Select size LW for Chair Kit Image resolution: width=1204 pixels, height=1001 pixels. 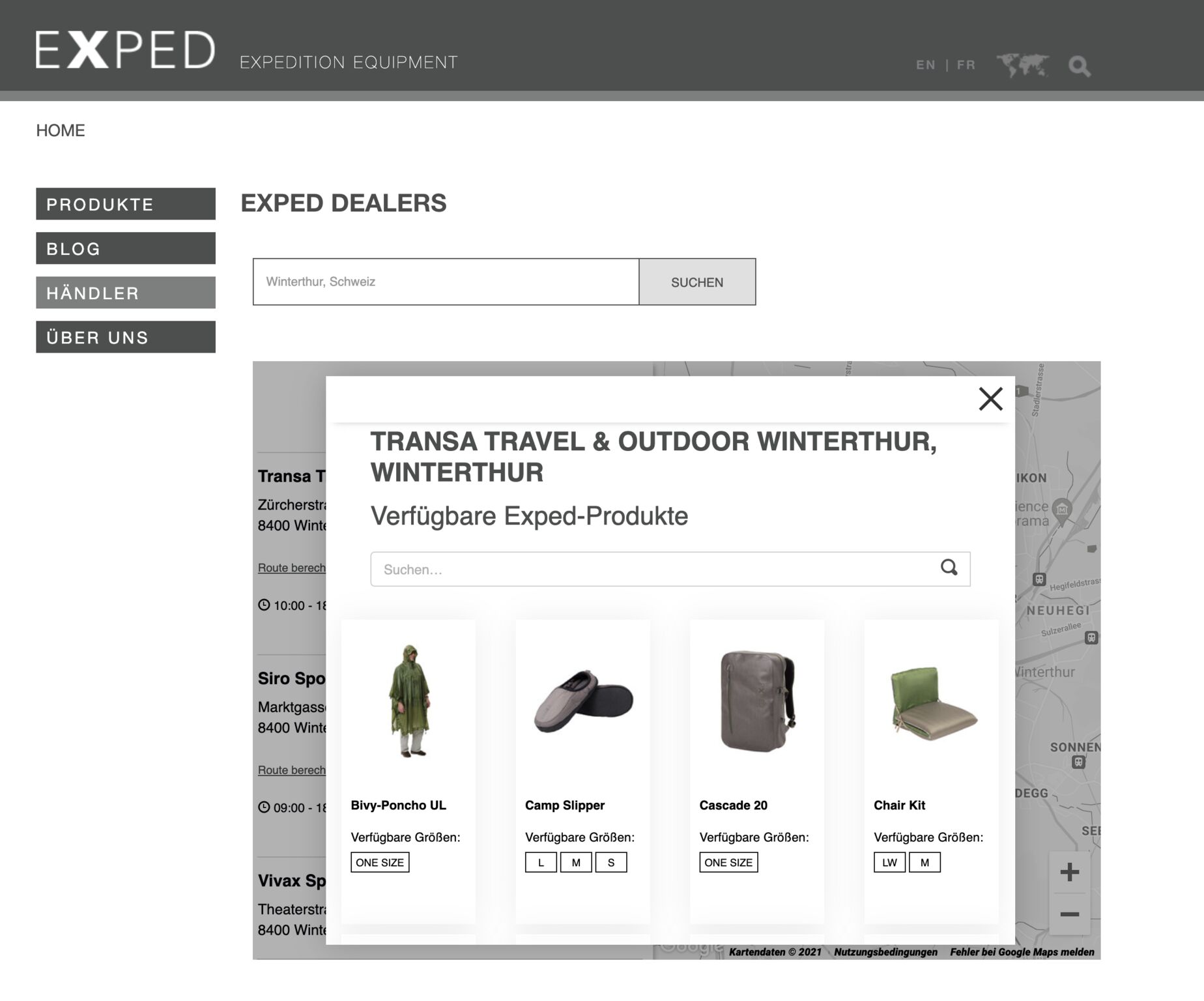[889, 862]
